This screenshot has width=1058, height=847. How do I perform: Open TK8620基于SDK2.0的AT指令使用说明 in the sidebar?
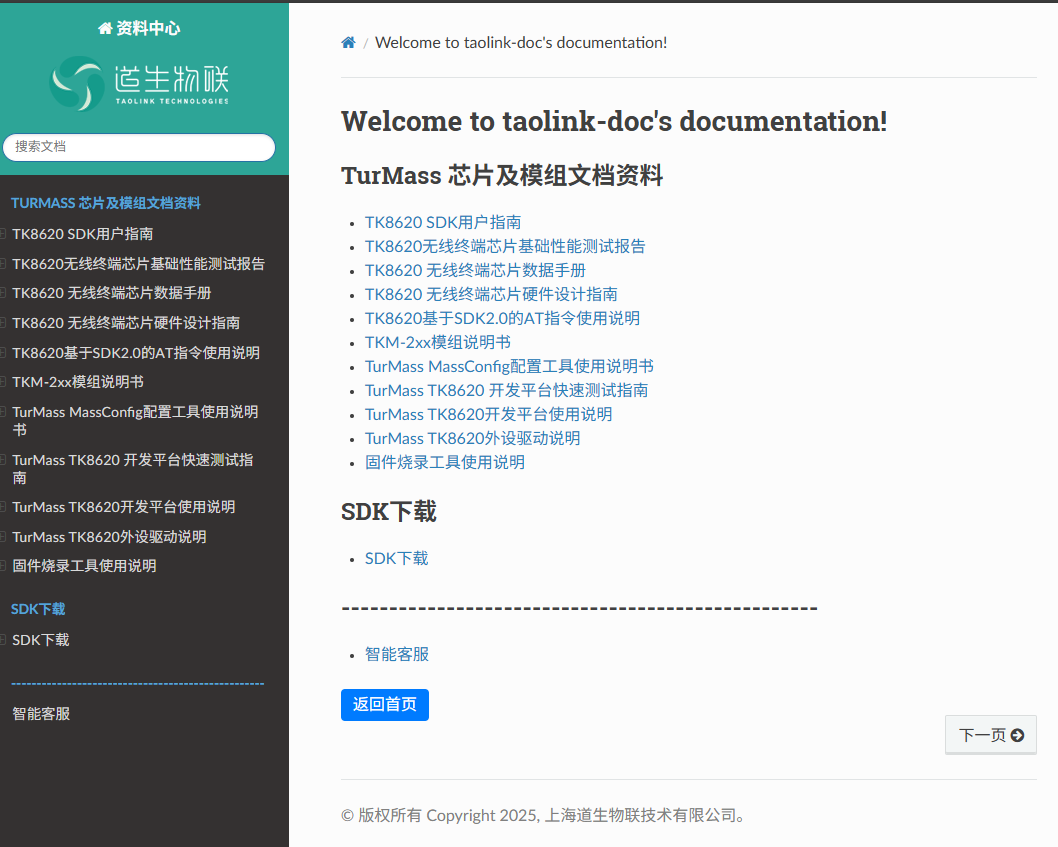(136, 352)
